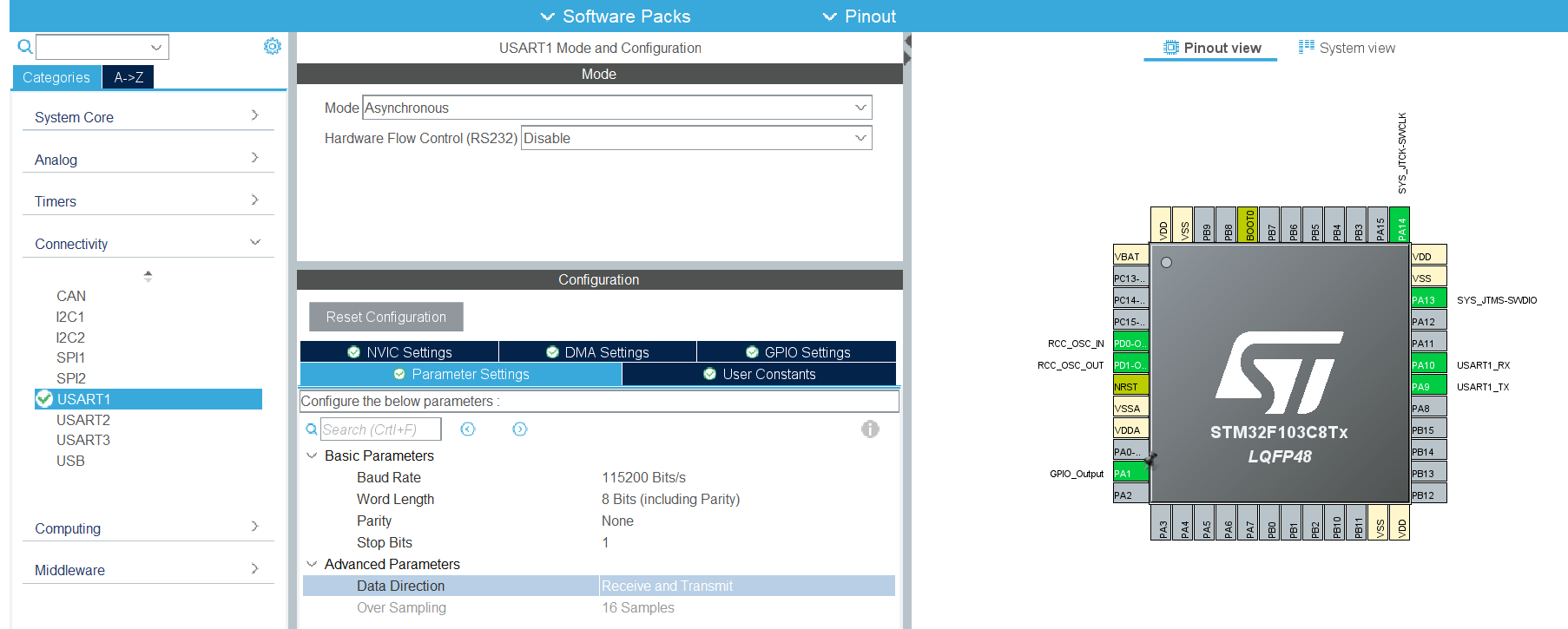Switch to Pinout view
This screenshot has height=629, width=1568.
(x=1211, y=48)
